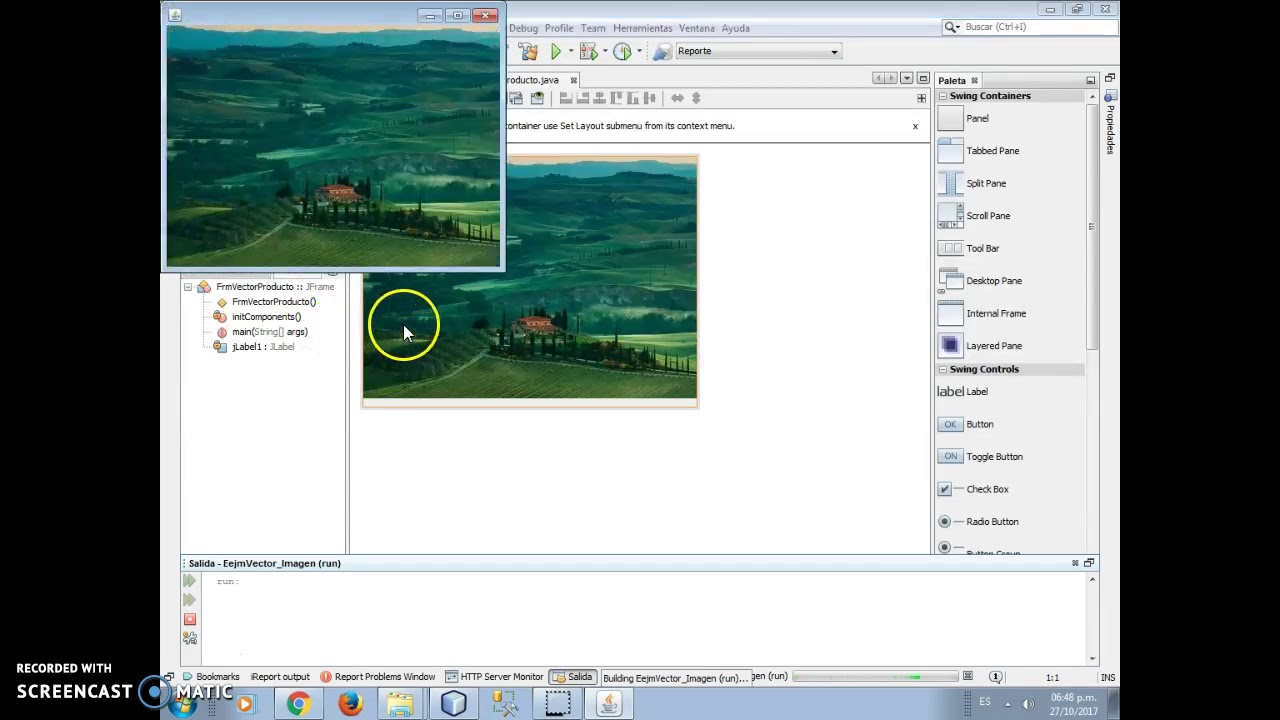Select Internal Frame in the palette
This screenshot has height=720, width=1280.
point(982,313)
